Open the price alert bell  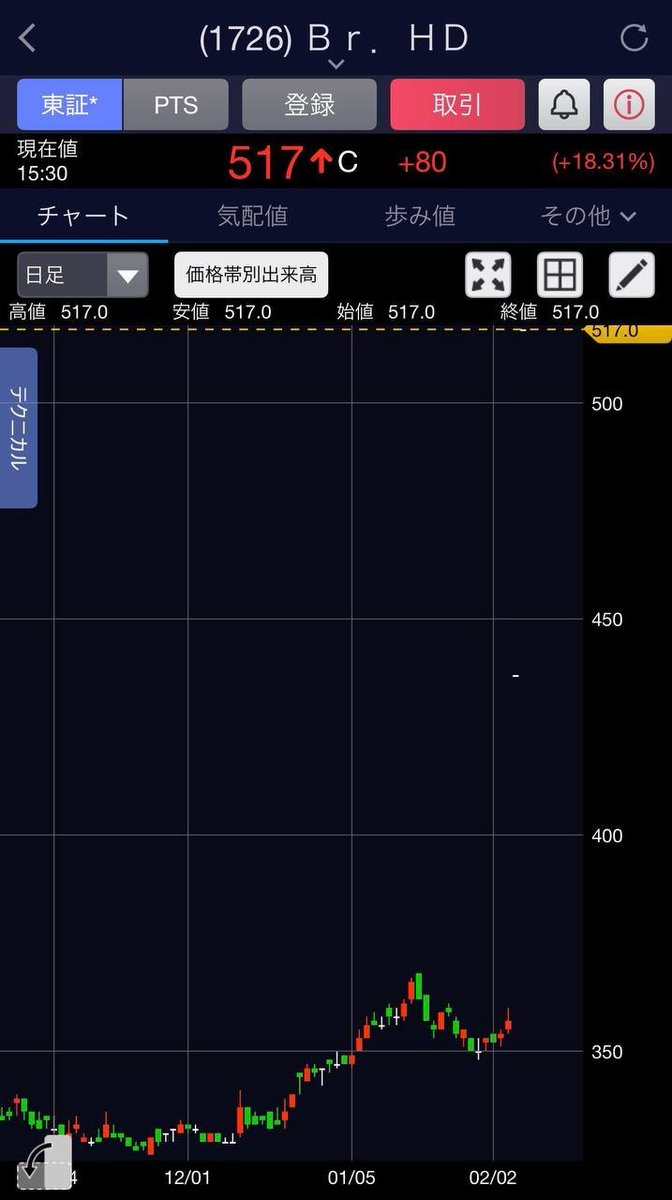pyautogui.click(x=564, y=104)
